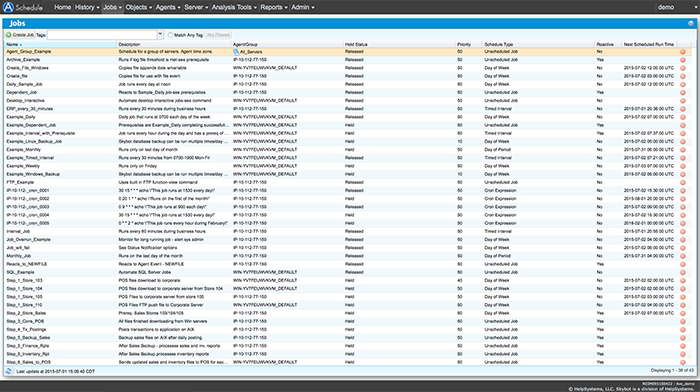Sort by the Priority column header
Screen dimensions: 700x392
469,44
